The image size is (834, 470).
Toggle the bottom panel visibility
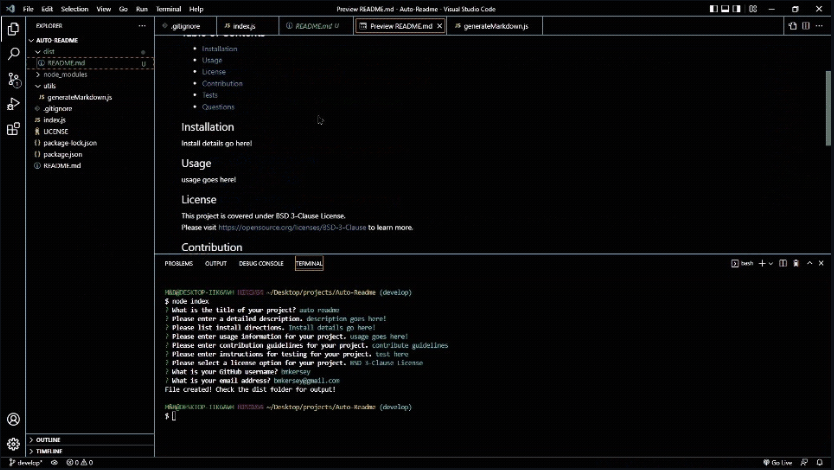725,9
